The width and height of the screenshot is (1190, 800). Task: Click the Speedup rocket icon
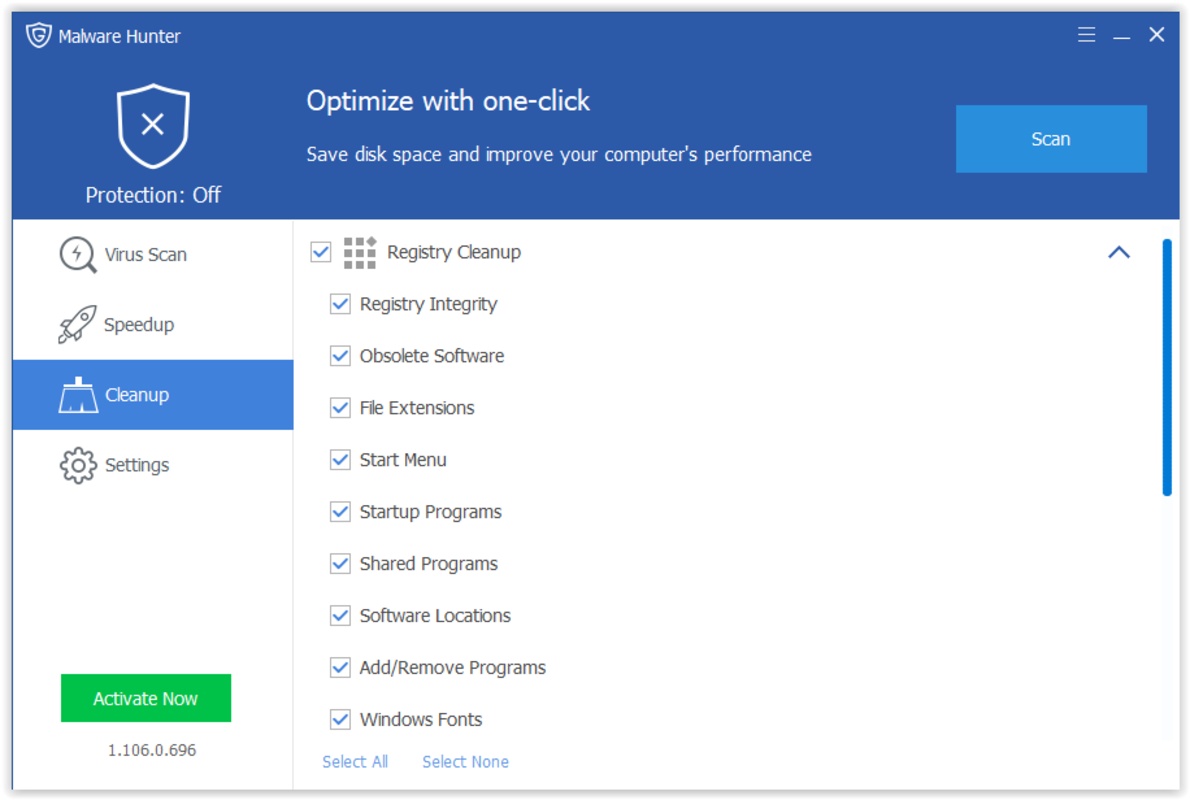tap(77, 324)
